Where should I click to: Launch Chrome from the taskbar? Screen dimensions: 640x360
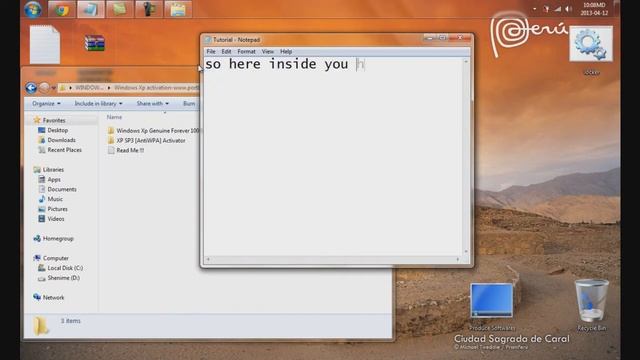click(62, 9)
